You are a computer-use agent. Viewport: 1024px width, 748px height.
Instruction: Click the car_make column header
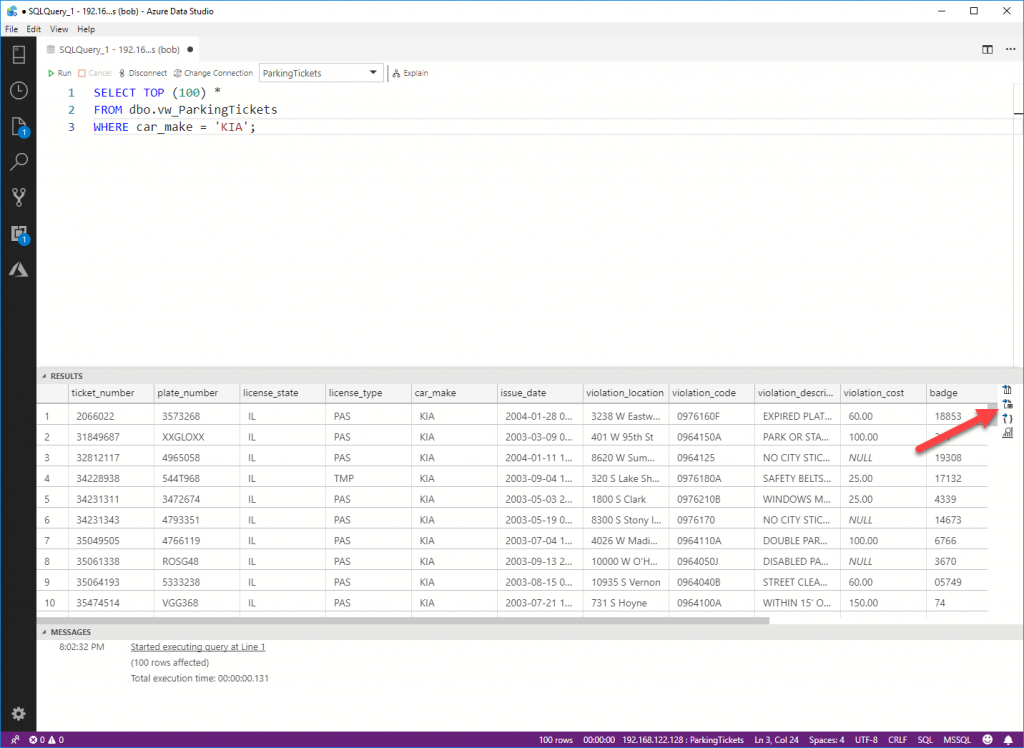point(455,393)
